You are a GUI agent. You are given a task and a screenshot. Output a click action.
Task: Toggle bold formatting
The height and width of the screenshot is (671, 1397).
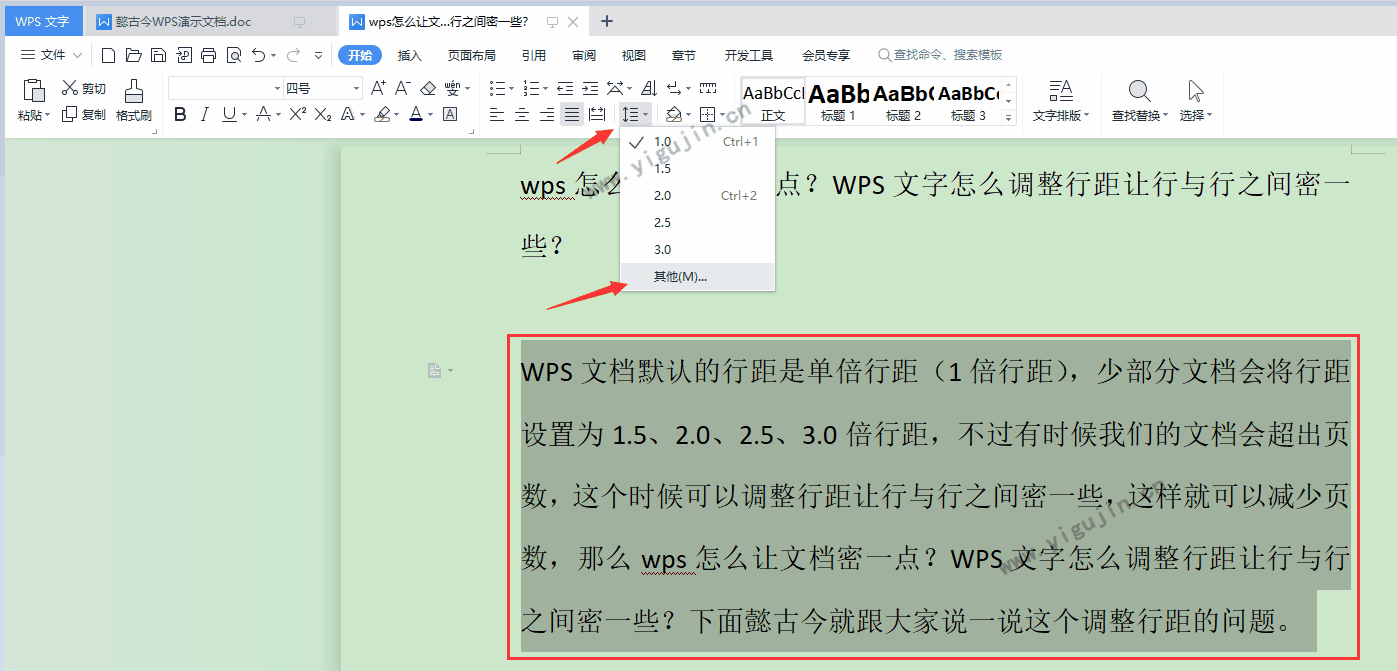click(x=180, y=115)
